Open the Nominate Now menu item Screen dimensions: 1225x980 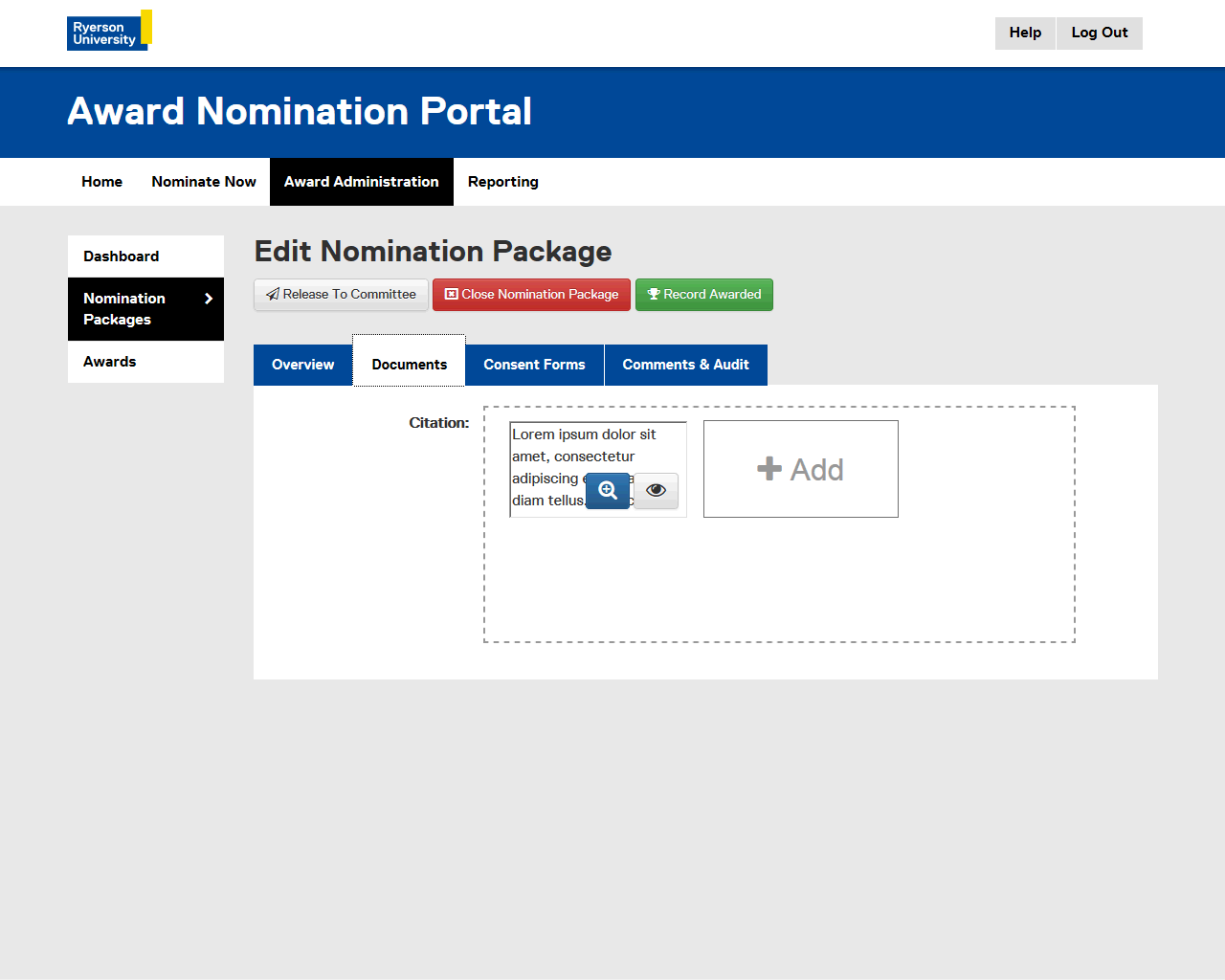(x=204, y=182)
